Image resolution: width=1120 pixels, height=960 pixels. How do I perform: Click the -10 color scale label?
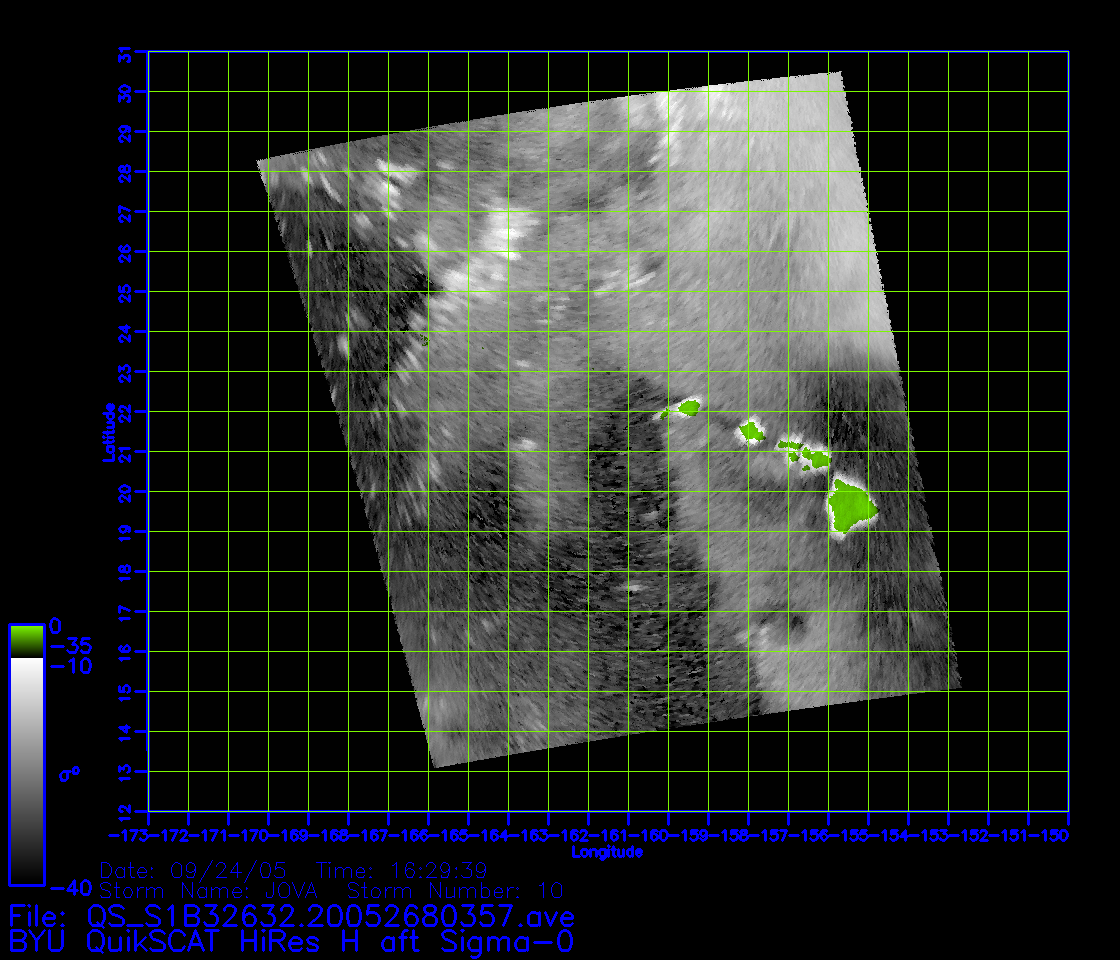point(70,666)
